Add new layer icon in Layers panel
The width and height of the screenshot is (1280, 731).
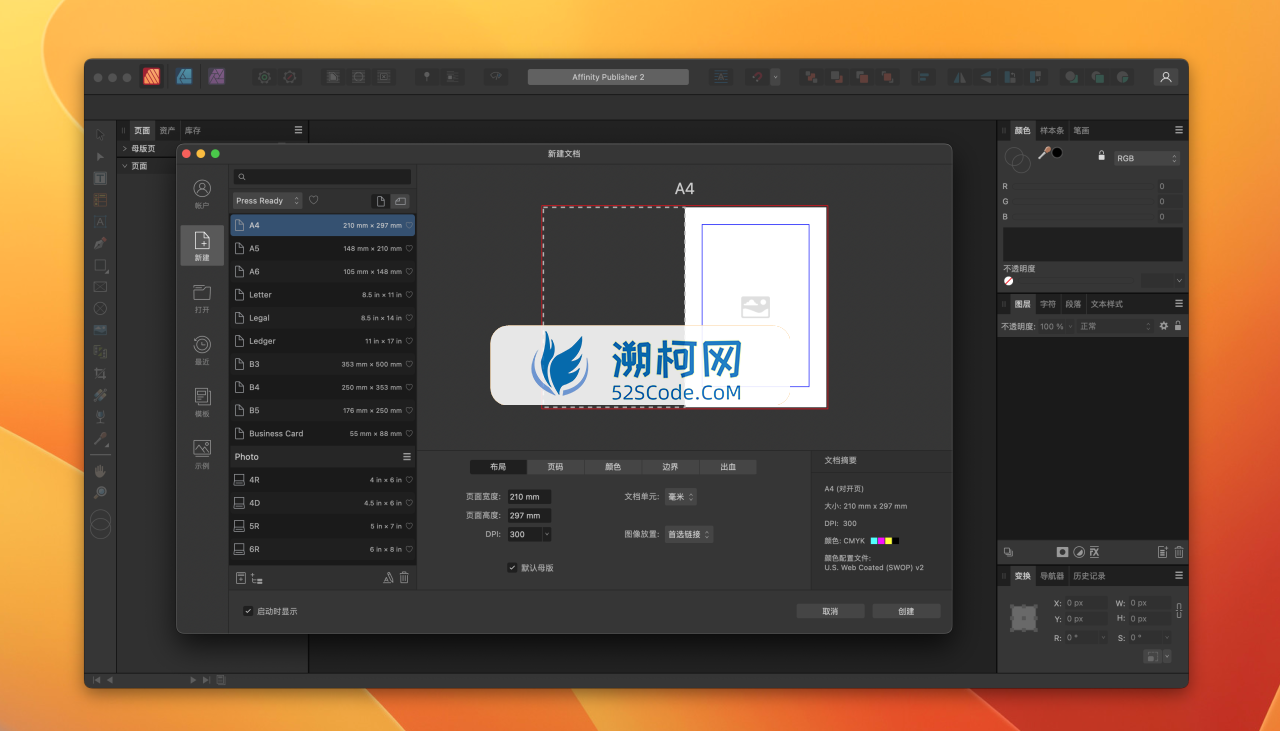pos(1162,552)
